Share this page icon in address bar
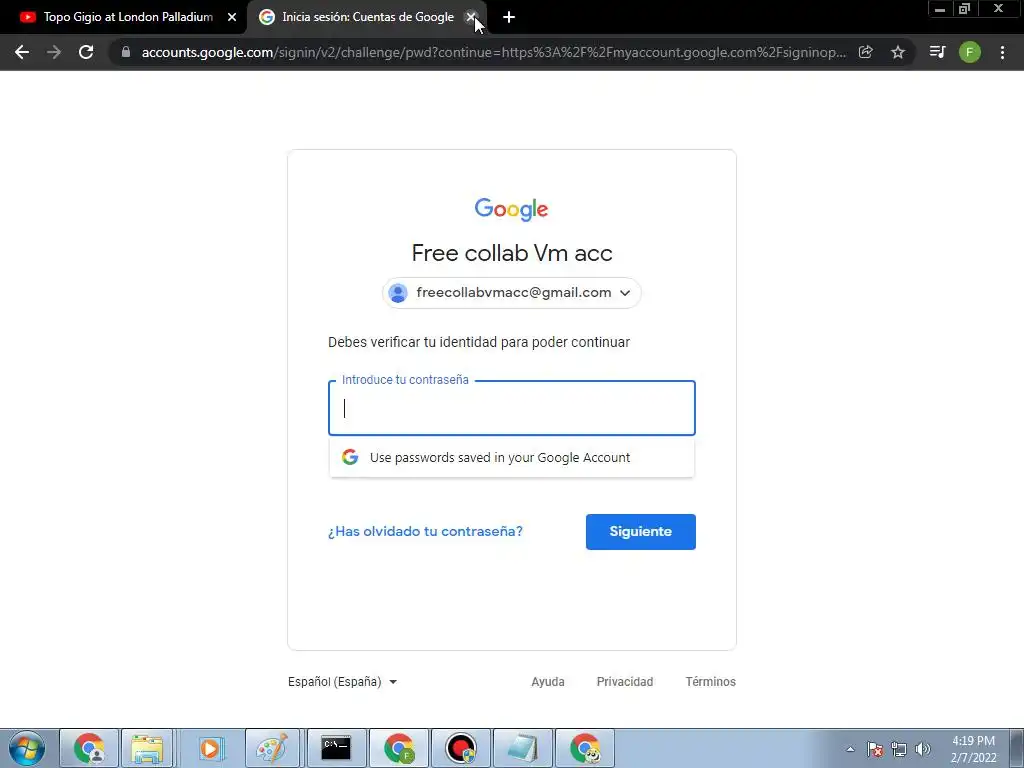 [x=865, y=52]
